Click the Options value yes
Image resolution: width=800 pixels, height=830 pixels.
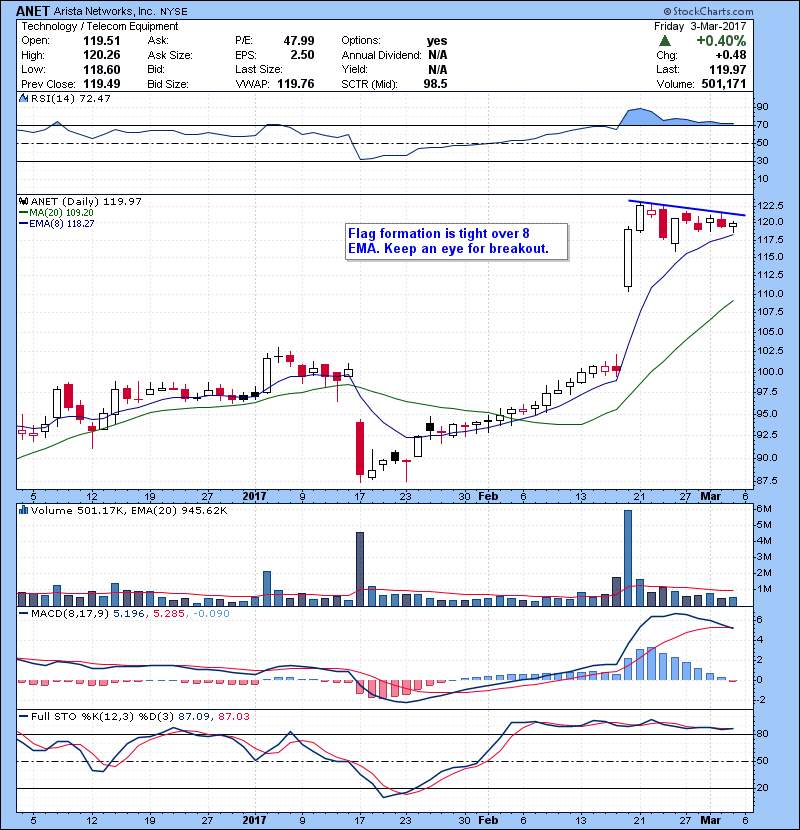pyautogui.click(x=437, y=41)
